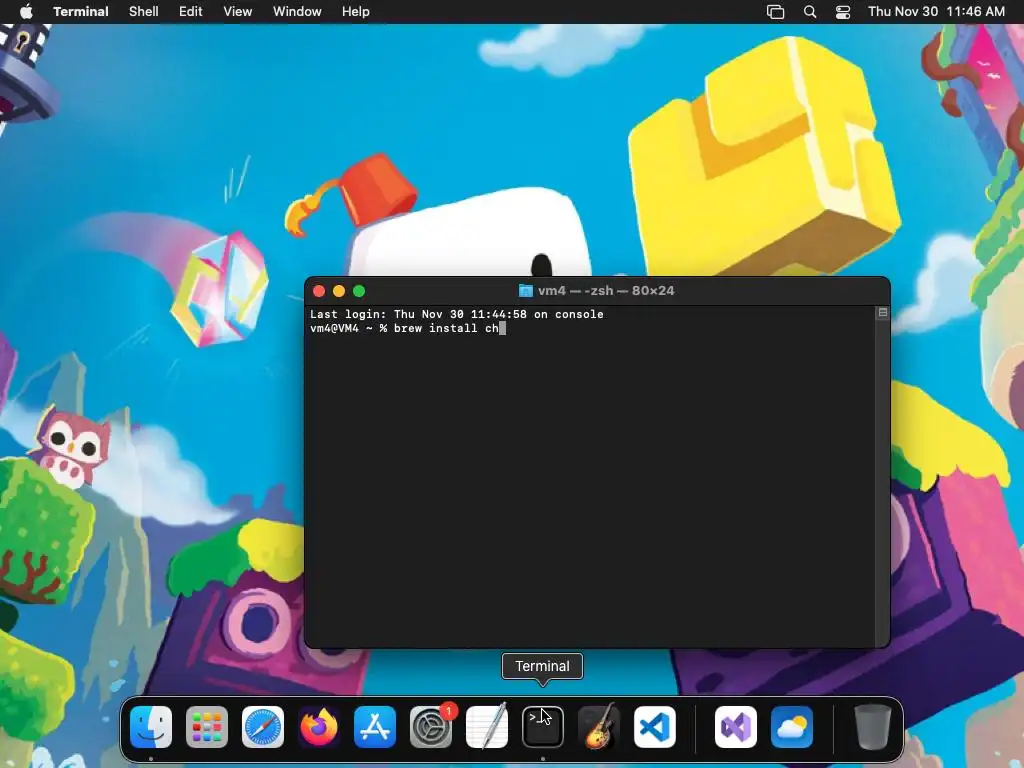Open the Weather app in the Dock
The width and height of the screenshot is (1024, 768).
(792, 727)
